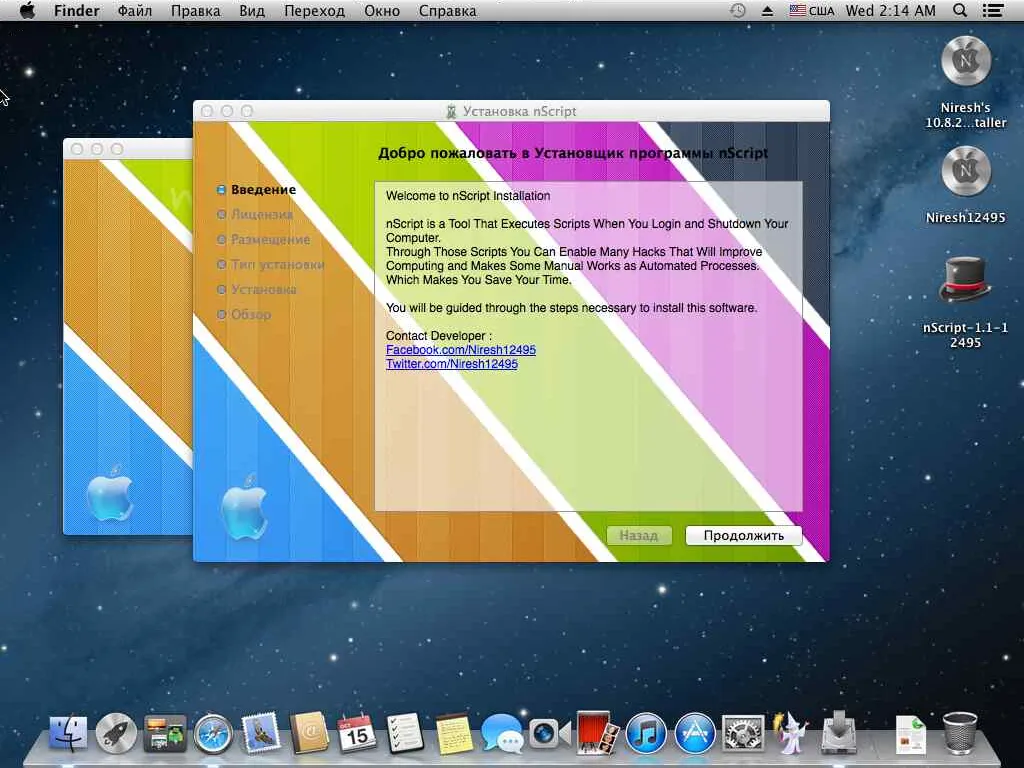The width and height of the screenshot is (1024, 768).
Task: Open Contacts address book in Dock
Action: (310, 733)
